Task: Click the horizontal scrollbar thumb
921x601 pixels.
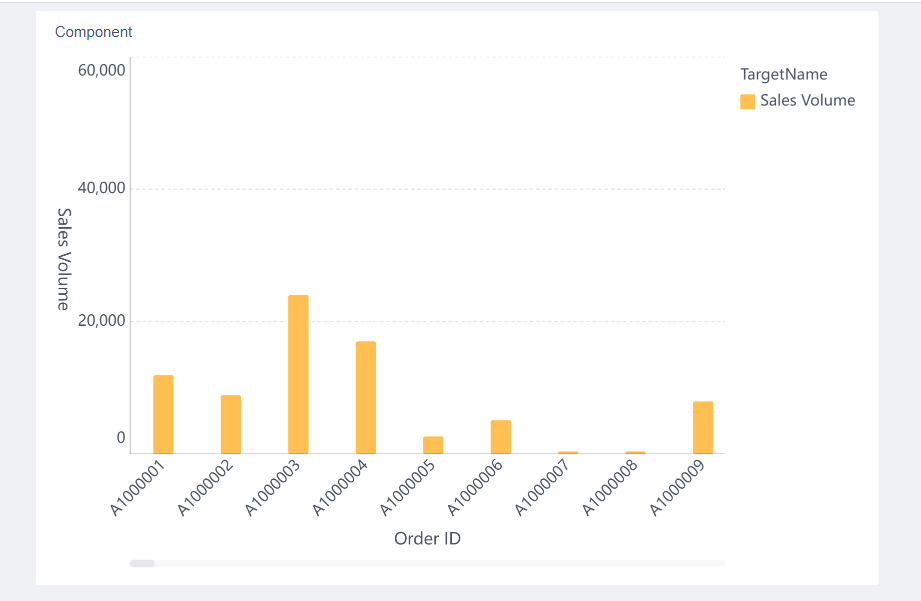Action: pos(142,562)
